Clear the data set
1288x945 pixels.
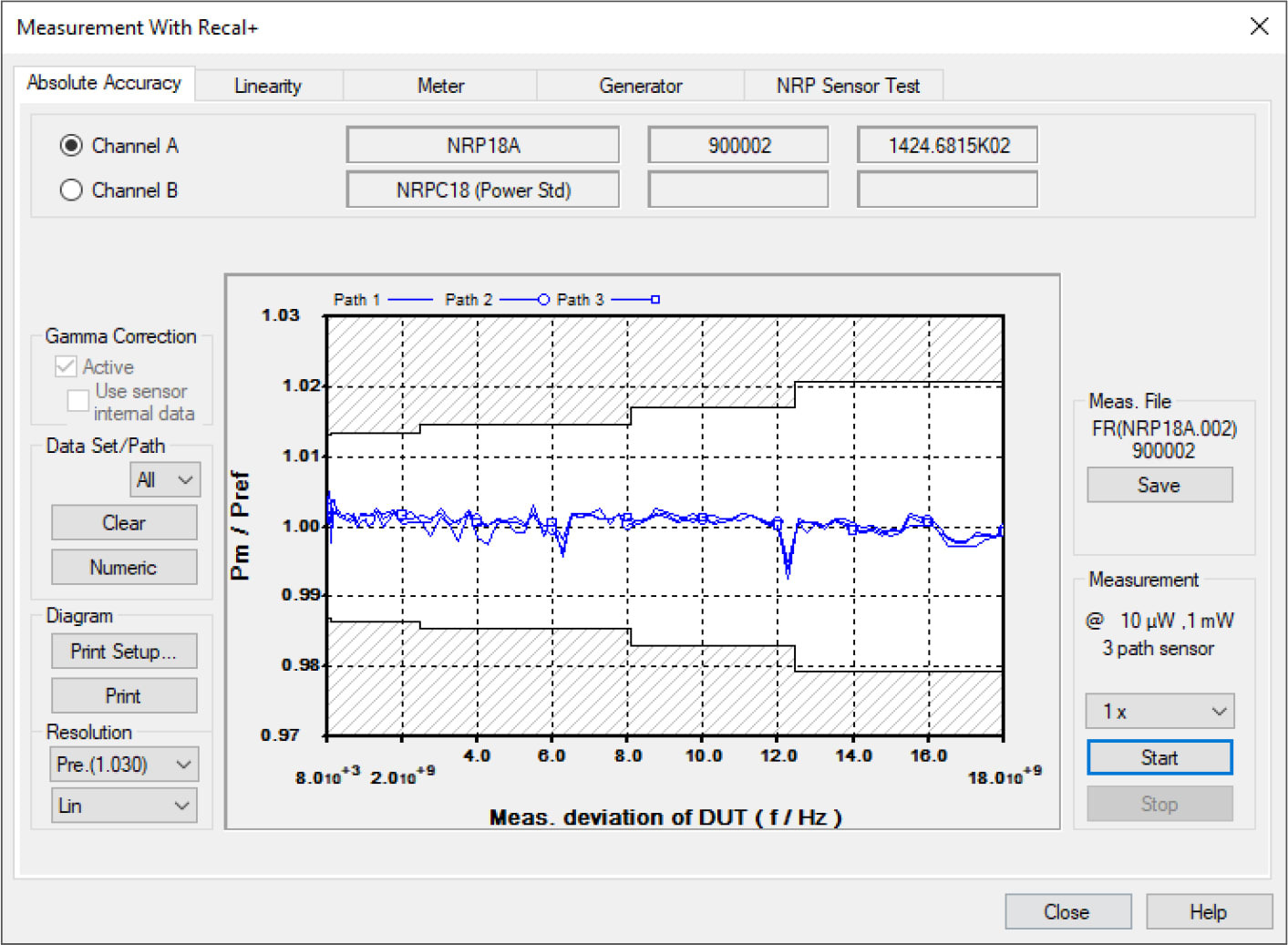tap(124, 522)
